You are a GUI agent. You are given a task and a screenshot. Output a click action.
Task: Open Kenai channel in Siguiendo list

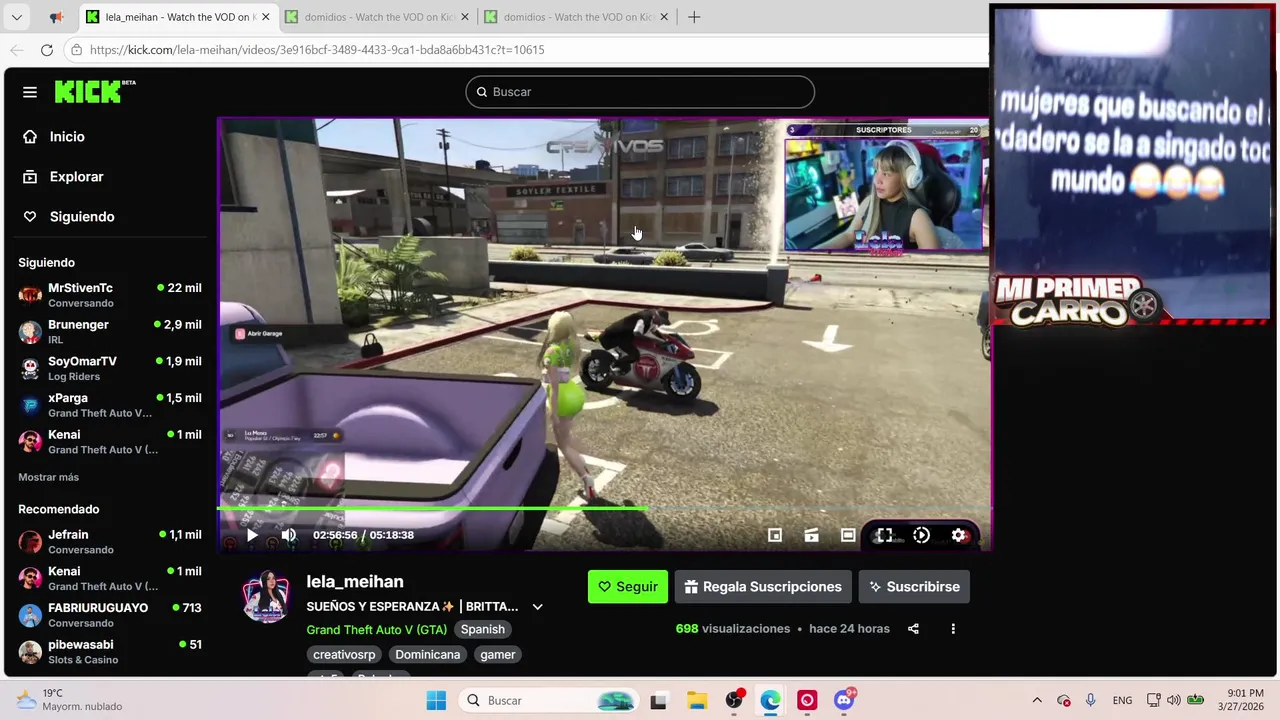point(110,442)
